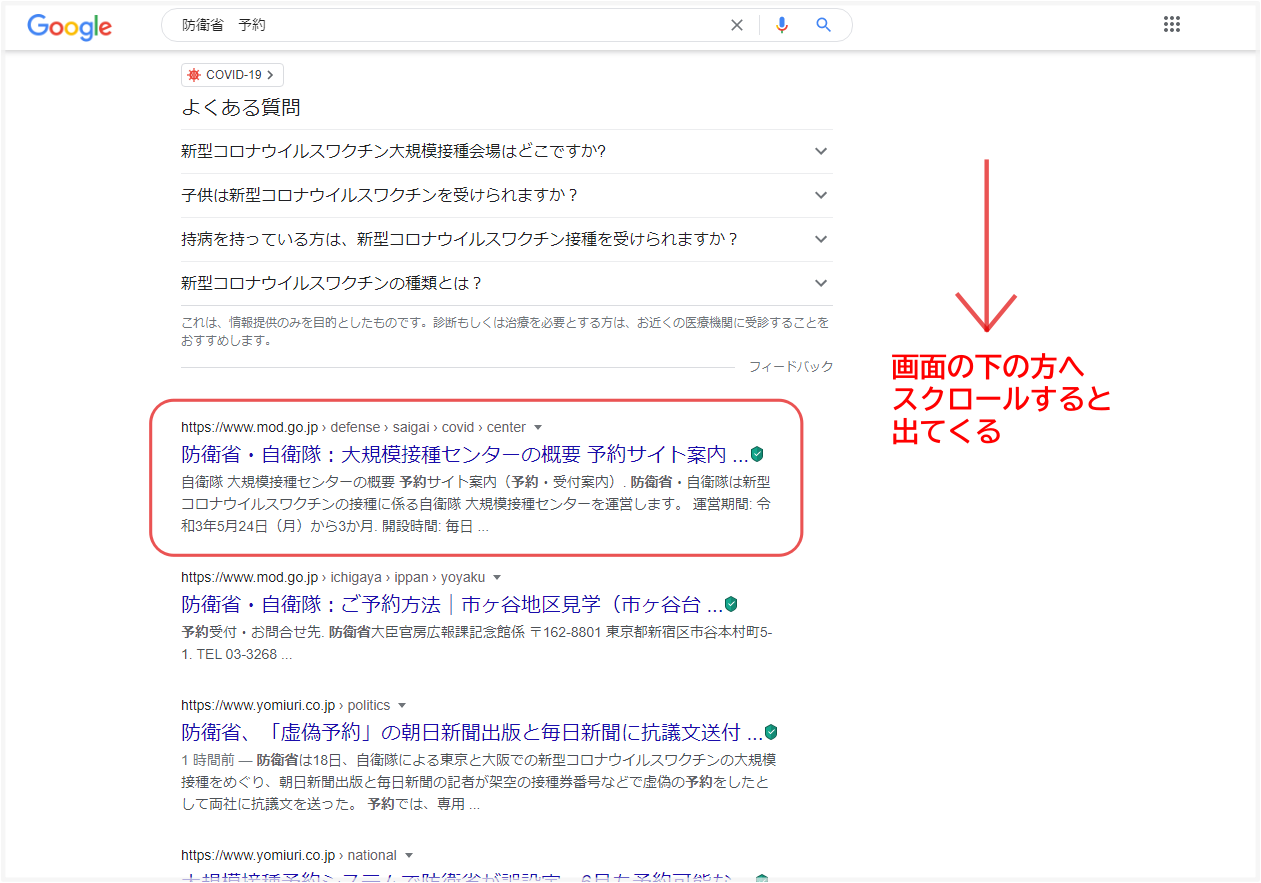Click the Google logo
The width and height of the screenshot is (1261, 883).
point(69,26)
